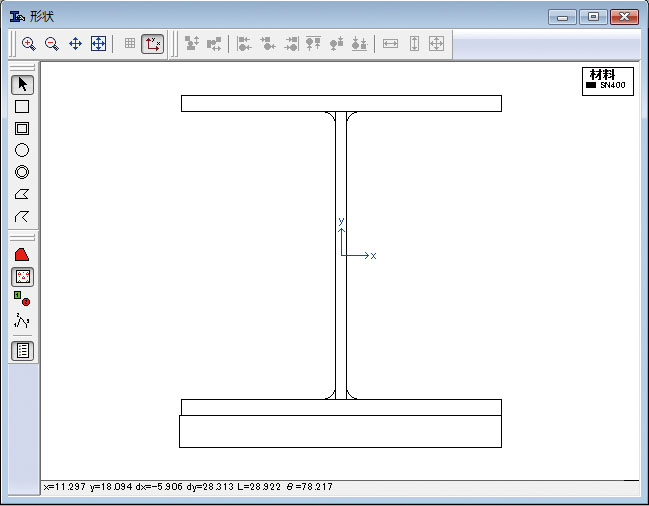Activate the pan move tool icon
The image size is (649, 506).
pyautogui.click(x=75, y=44)
